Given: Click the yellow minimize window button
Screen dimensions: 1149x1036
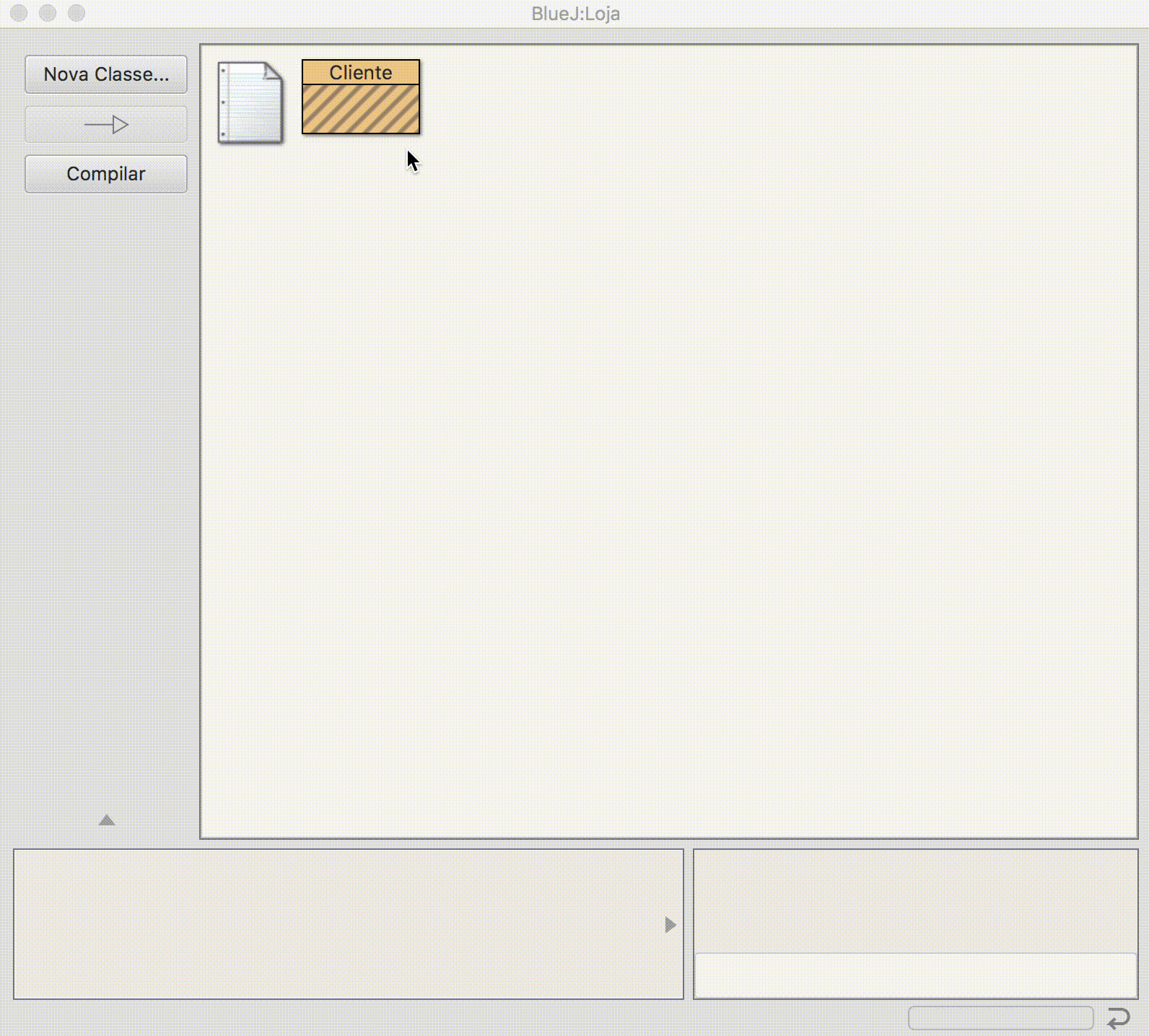Looking at the screenshot, I should tap(48, 13).
